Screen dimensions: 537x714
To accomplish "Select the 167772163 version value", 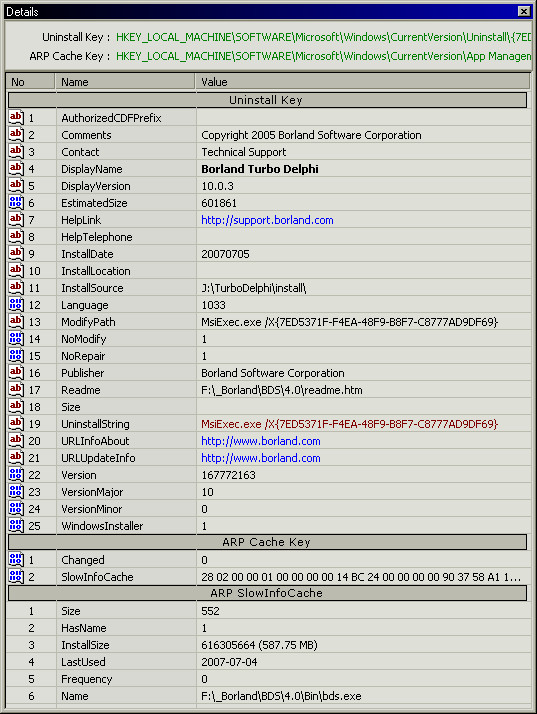I will point(228,475).
